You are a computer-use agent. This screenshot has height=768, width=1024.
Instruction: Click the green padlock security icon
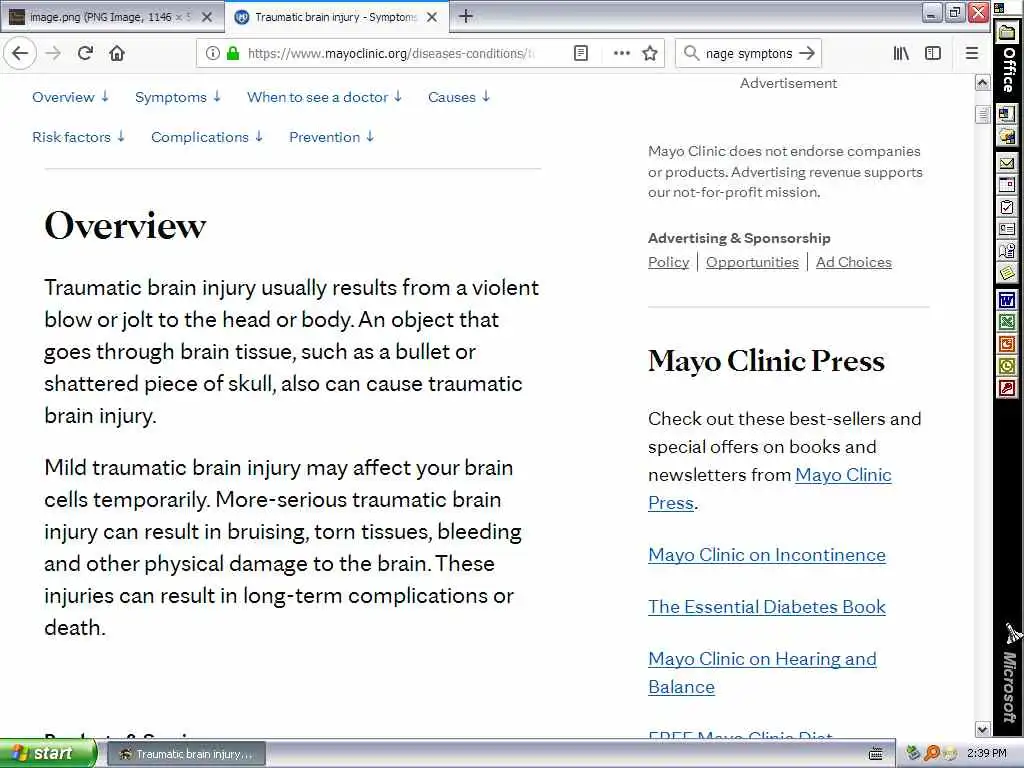tap(232, 53)
